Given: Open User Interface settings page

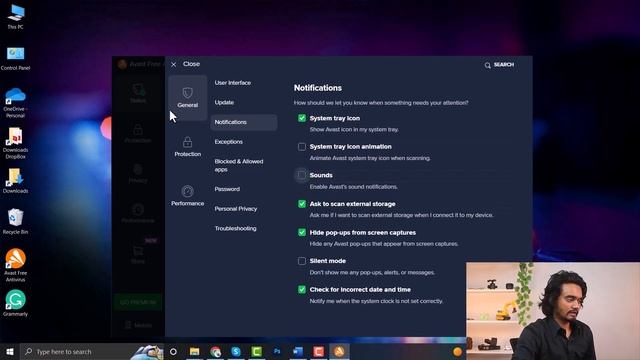Looking at the screenshot, I should point(233,83).
